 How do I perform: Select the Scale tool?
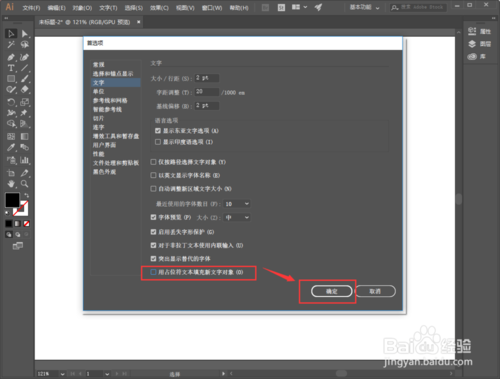pyautogui.click(x=24, y=102)
